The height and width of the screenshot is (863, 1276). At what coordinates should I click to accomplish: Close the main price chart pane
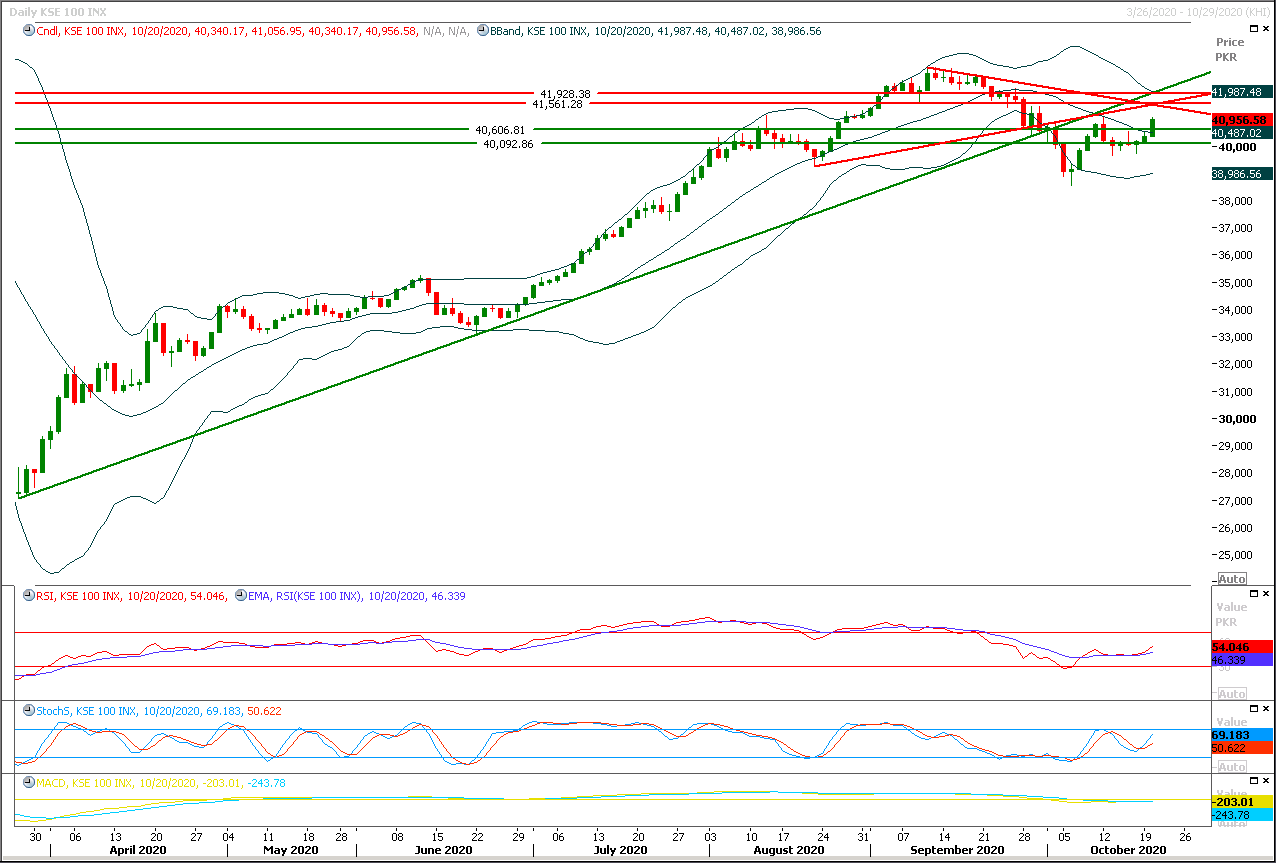(1267, 31)
